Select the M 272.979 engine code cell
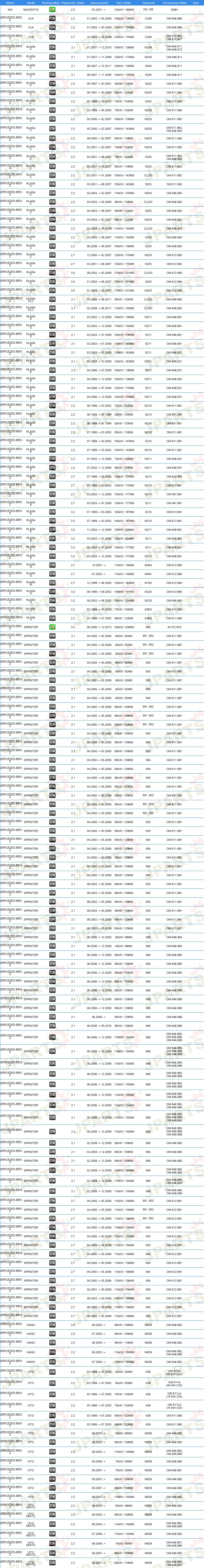The width and height of the screenshot is (204, 1568). [x=175, y=627]
